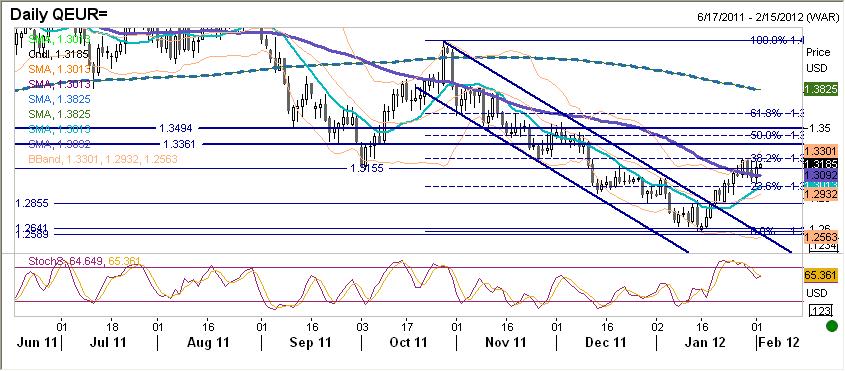Click the 1.3494 horizontal line label
Image resolution: width=845 pixels, height=371 pixels.
[x=177, y=128]
